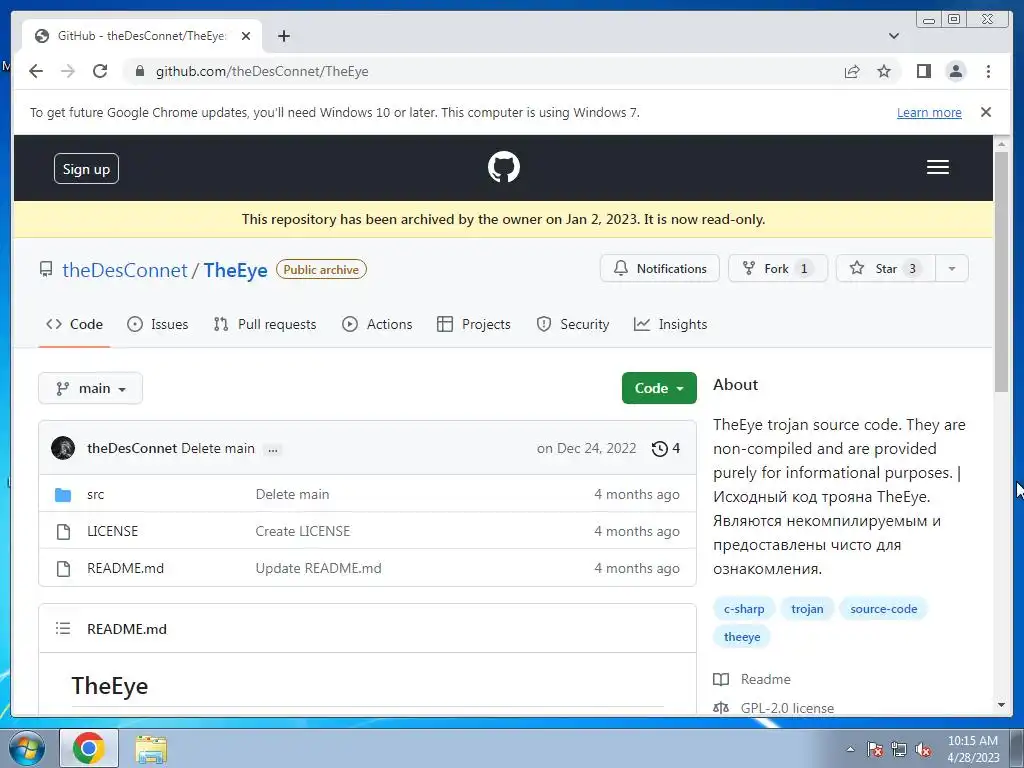Image resolution: width=1024 pixels, height=768 pixels.
Task: Open a new browser tab
Action: pos(283,36)
